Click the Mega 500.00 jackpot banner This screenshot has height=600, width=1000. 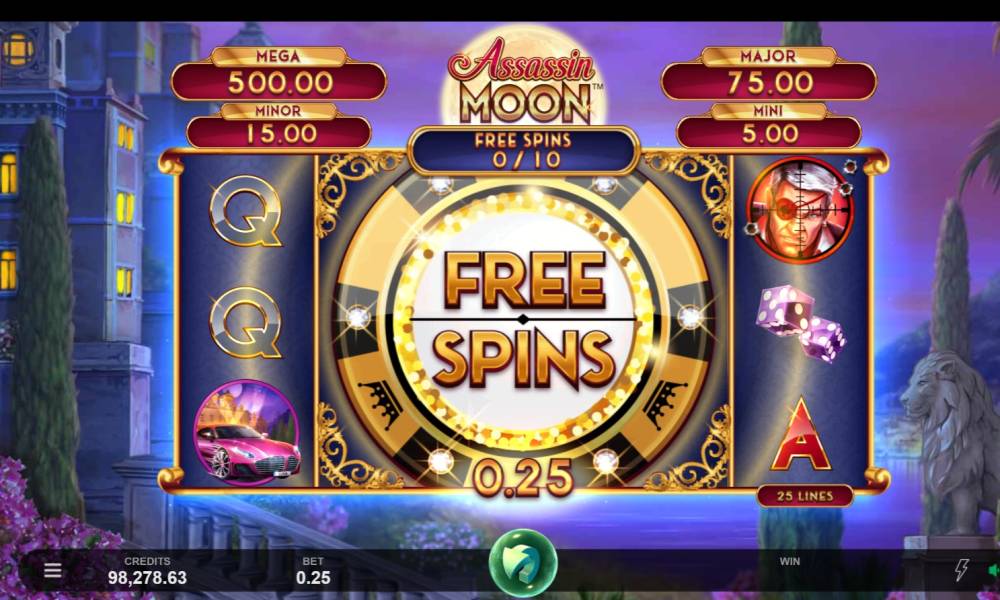[x=279, y=74]
